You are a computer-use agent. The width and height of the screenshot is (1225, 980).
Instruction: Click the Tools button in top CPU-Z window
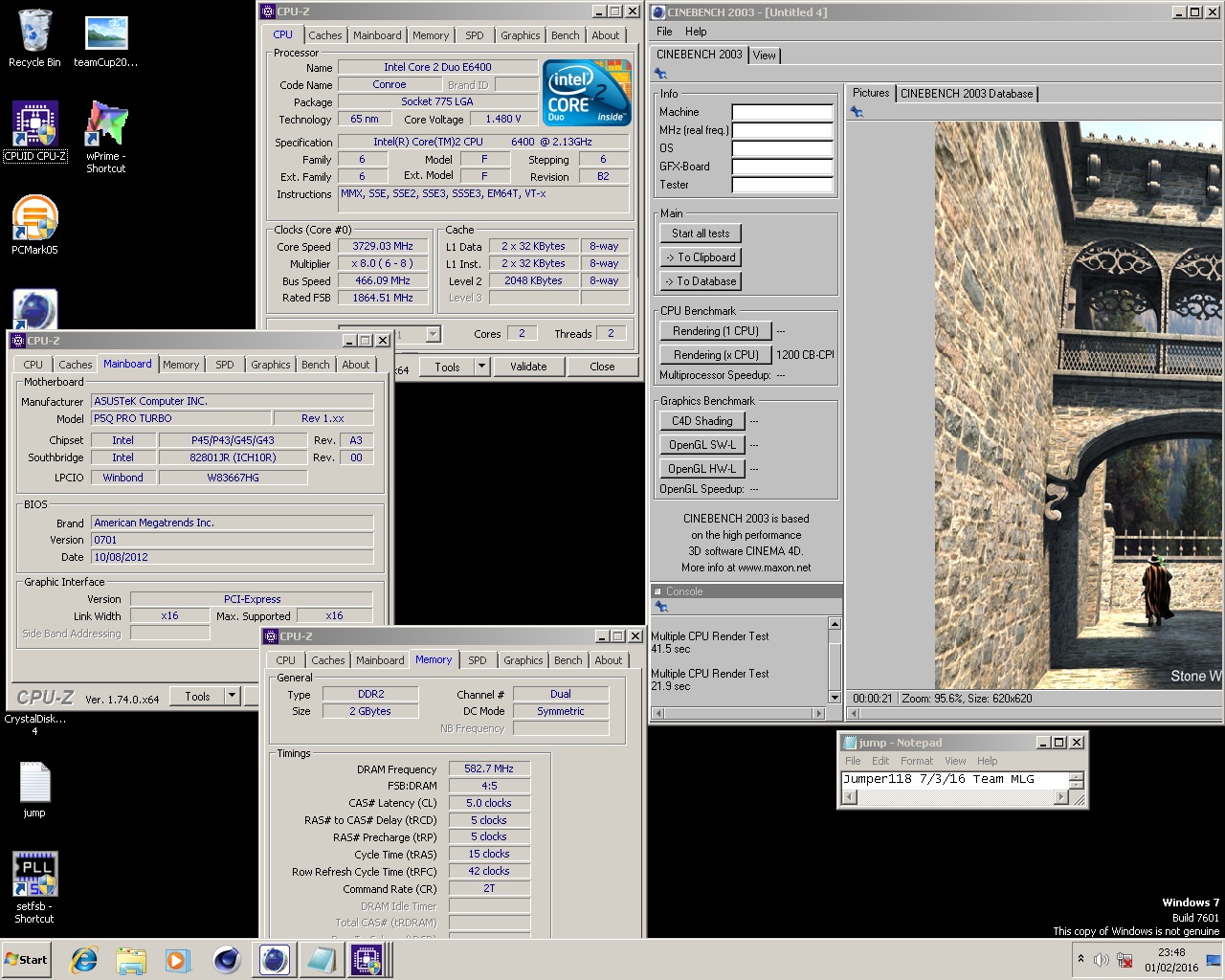coord(447,367)
